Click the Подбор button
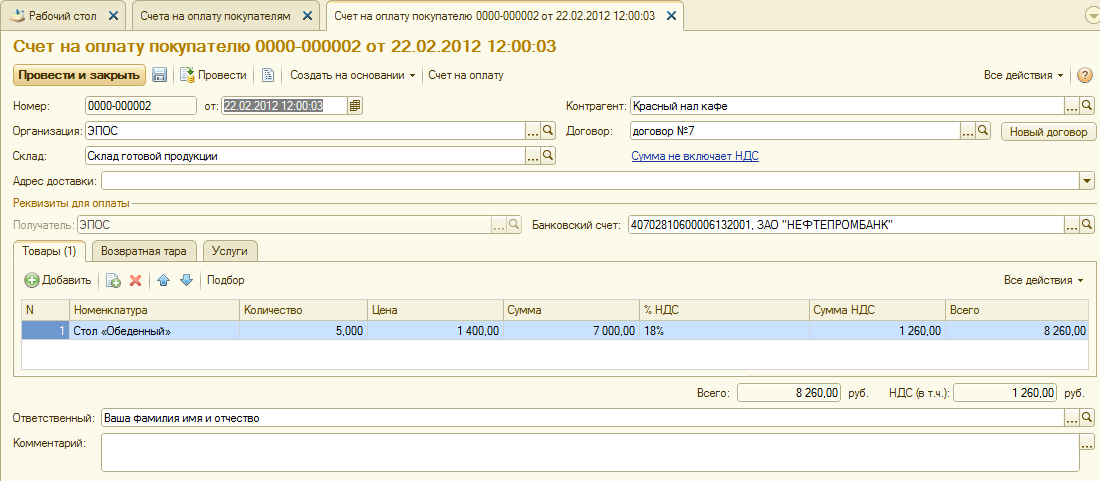Viewport: 1100px width, 481px height. [225, 280]
